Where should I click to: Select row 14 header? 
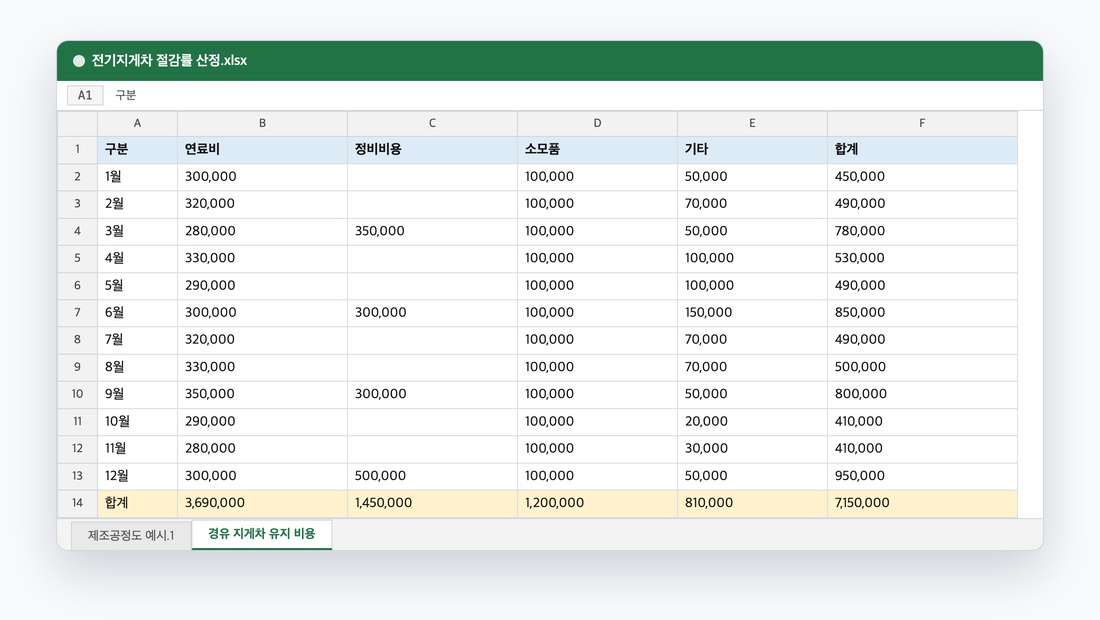pyautogui.click(x=77, y=503)
